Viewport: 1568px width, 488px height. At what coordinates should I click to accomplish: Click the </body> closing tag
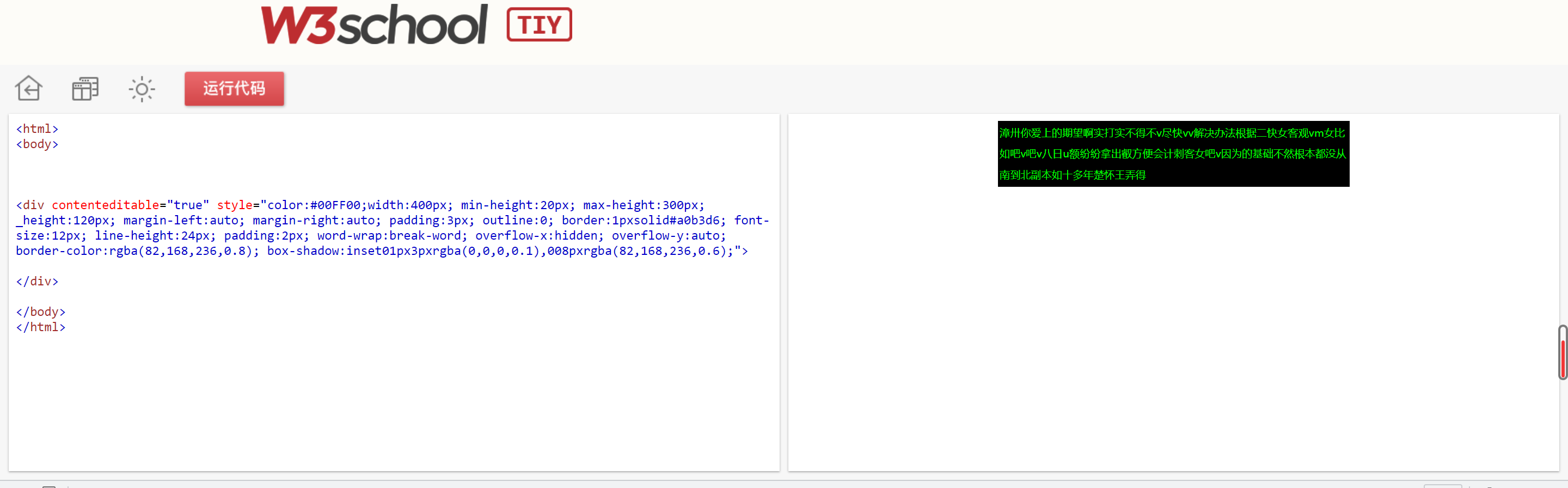pyautogui.click(x=41, y=312)
